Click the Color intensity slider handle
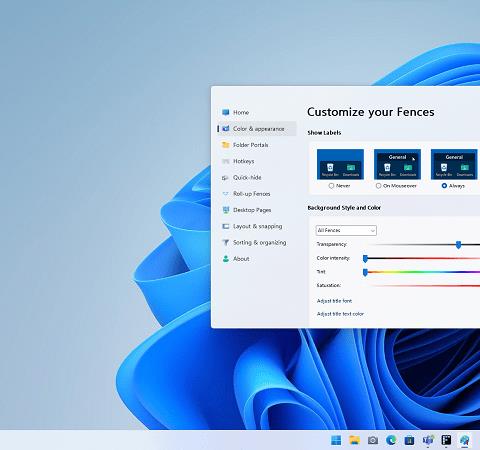480x450 pixels. pos(365,258)
